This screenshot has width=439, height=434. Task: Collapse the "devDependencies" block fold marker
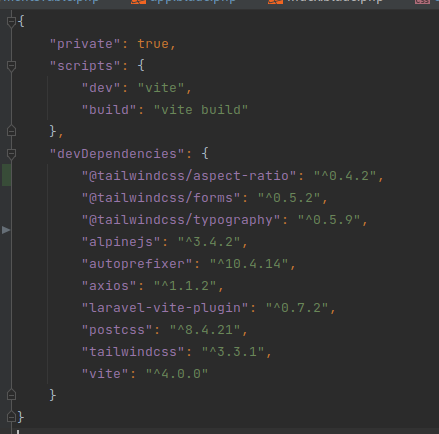[x=11, y=154]
